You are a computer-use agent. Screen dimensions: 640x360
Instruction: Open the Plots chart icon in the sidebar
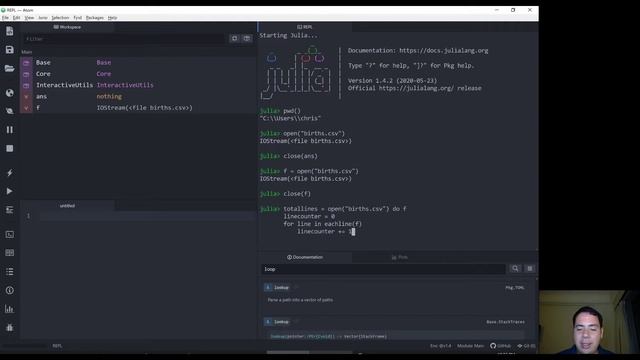click(x=9, y=309)
